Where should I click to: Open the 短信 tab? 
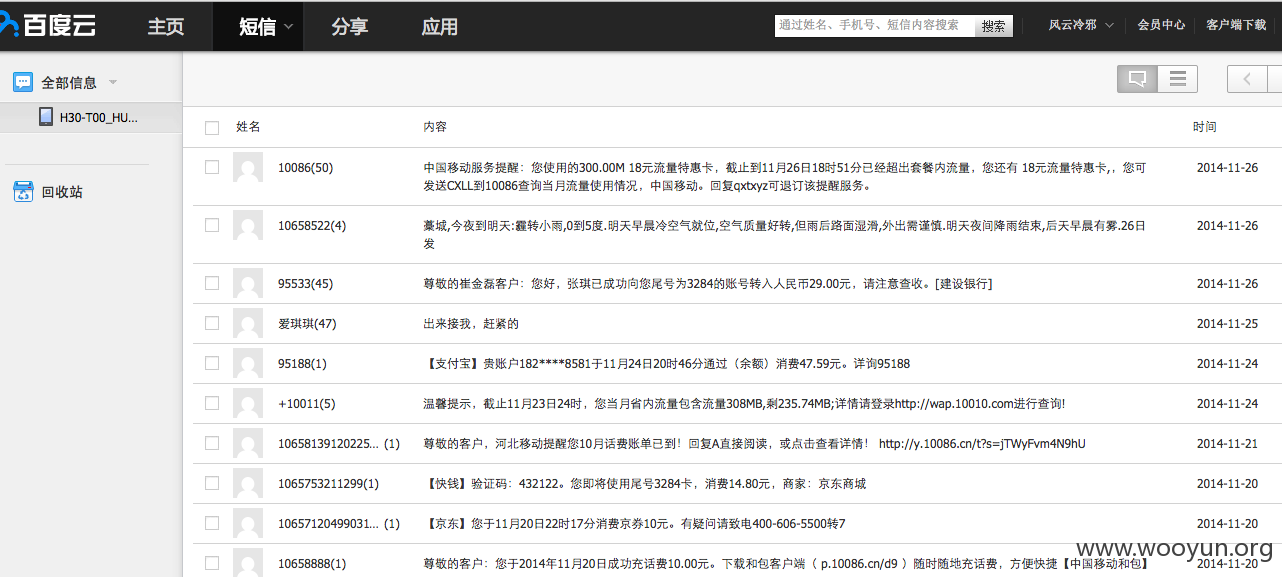(258, 27)
